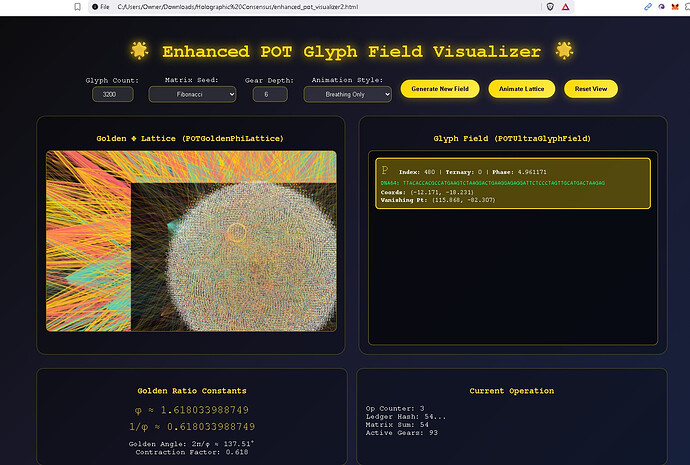Click the left sun icon beside the title

pyautogui.click(x=137, y=50)
